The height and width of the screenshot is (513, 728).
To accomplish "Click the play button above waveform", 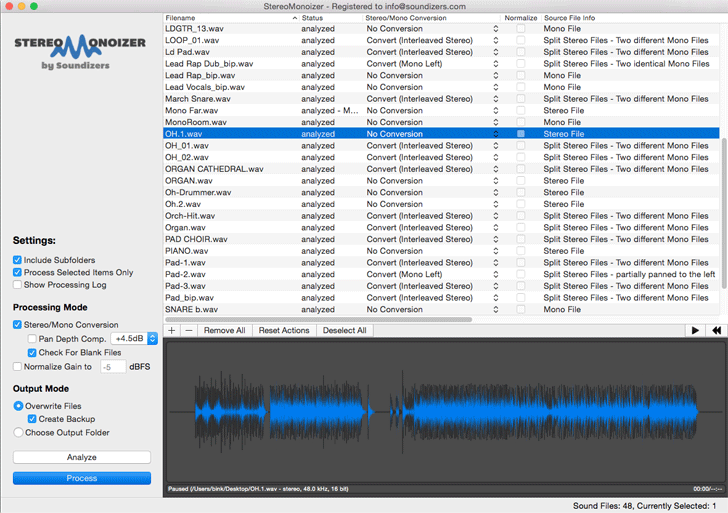I will (x=695, y=331).
